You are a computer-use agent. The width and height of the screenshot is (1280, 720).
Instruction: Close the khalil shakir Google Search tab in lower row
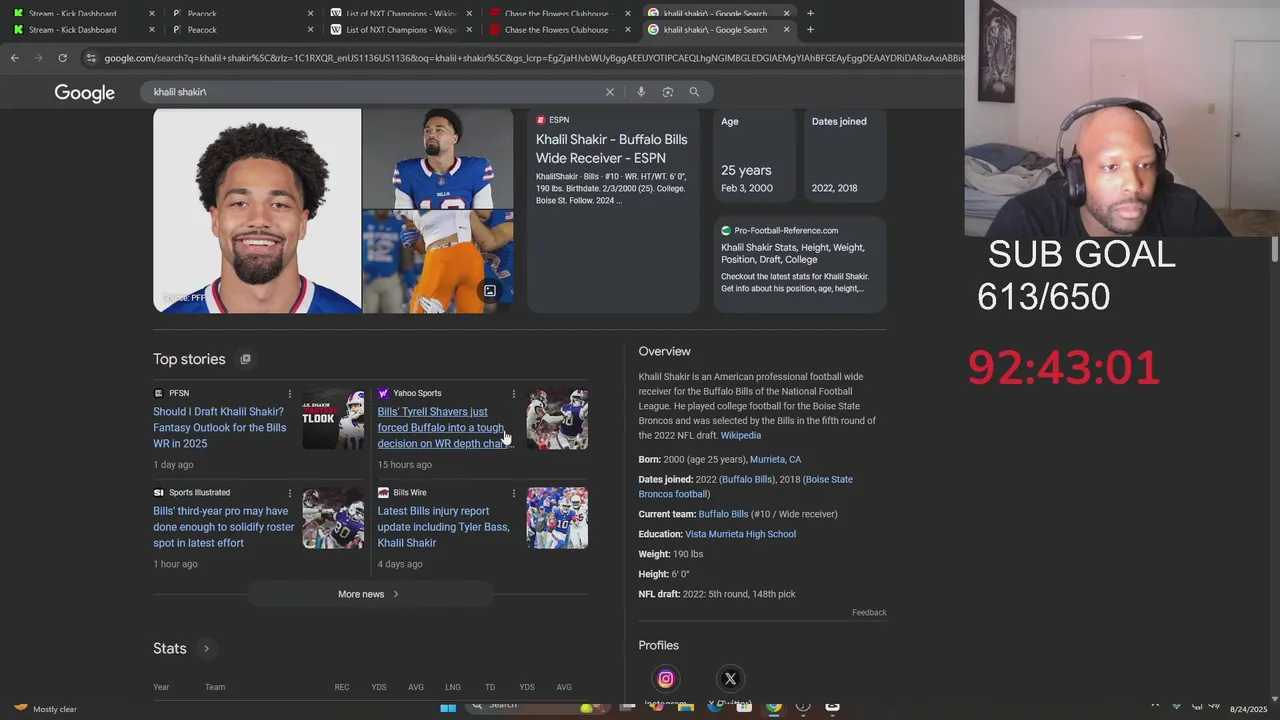(x=786, y=30)
